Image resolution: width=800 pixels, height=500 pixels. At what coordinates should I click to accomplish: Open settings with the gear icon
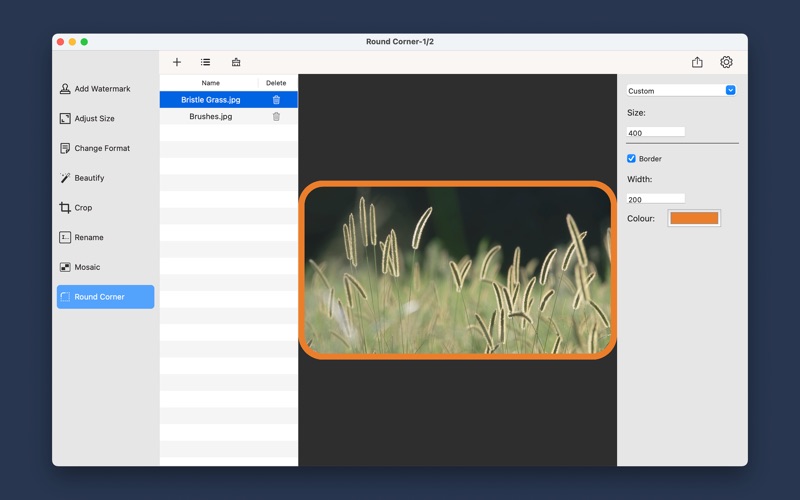click(726, 62)
